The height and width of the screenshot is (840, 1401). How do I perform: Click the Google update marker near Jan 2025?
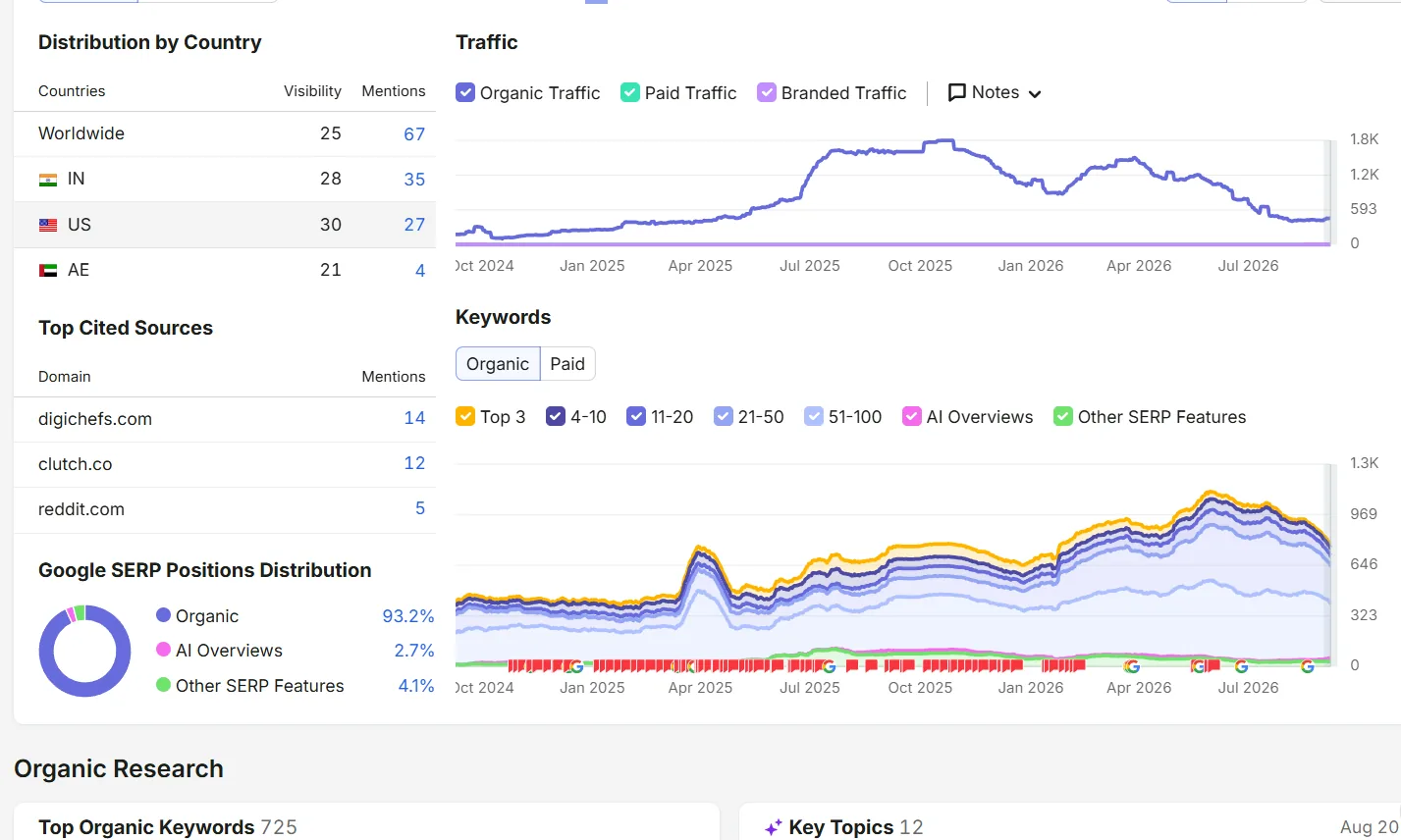pos(576,666)
